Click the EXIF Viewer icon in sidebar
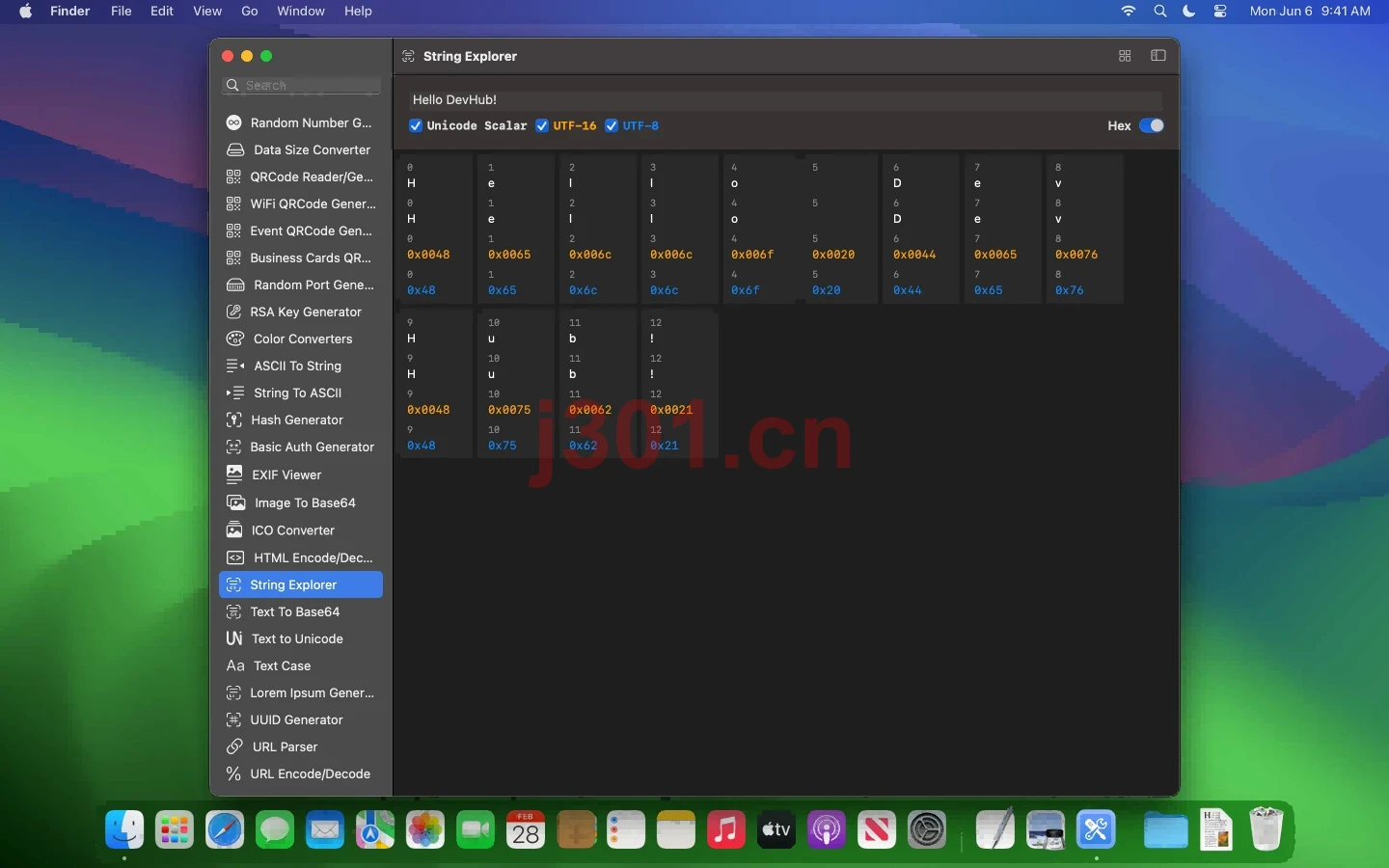1389x868 pixels. 234,474
